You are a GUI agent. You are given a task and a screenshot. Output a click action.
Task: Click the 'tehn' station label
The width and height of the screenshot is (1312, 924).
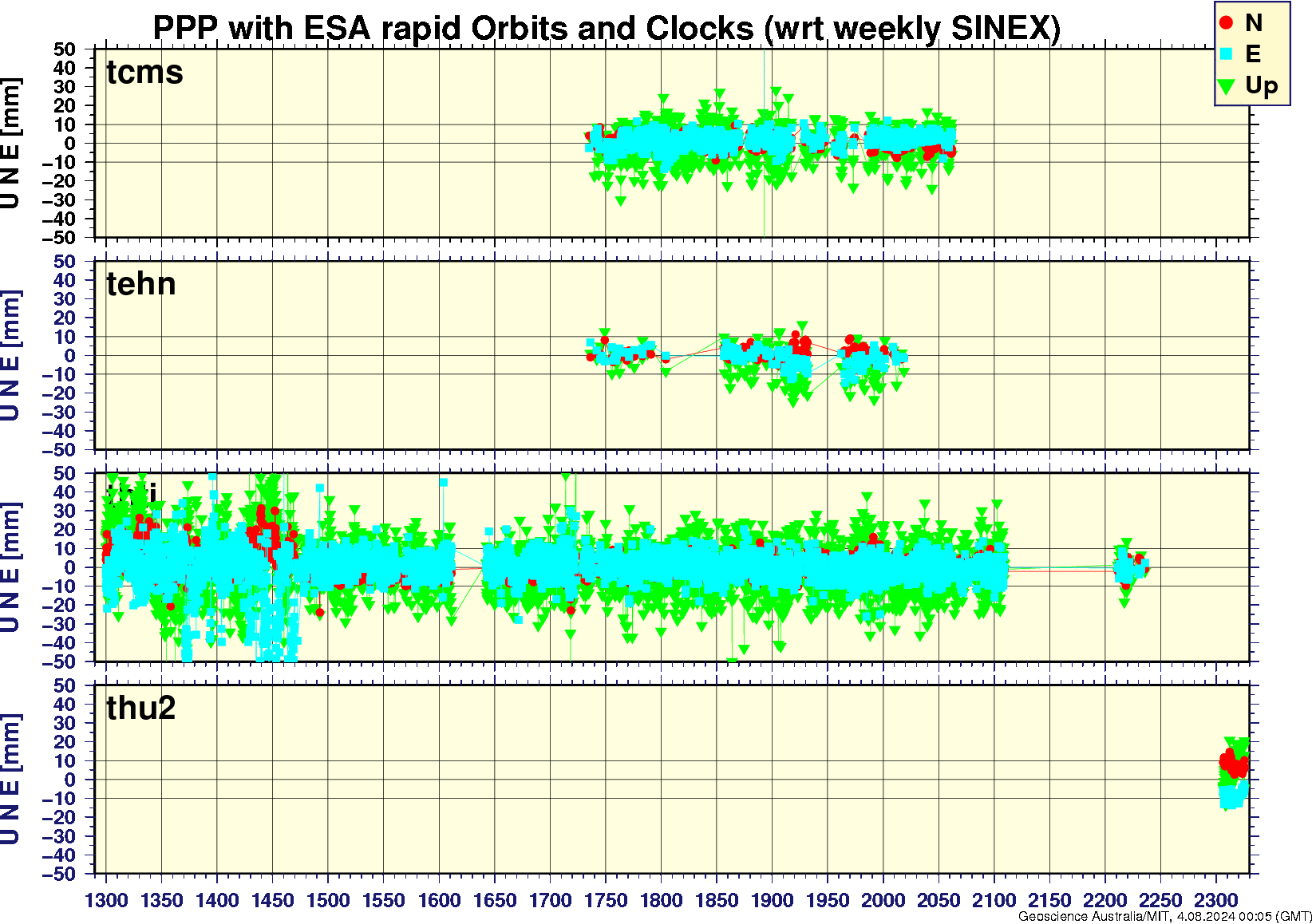(141, 284)
